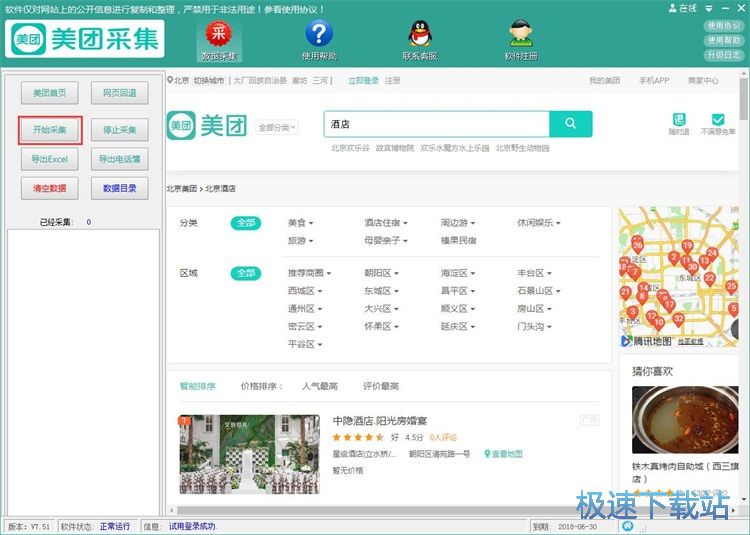The image size is (750, 535).
Task: Expand the 美食 category dropdown
Action: pos(301,223)
